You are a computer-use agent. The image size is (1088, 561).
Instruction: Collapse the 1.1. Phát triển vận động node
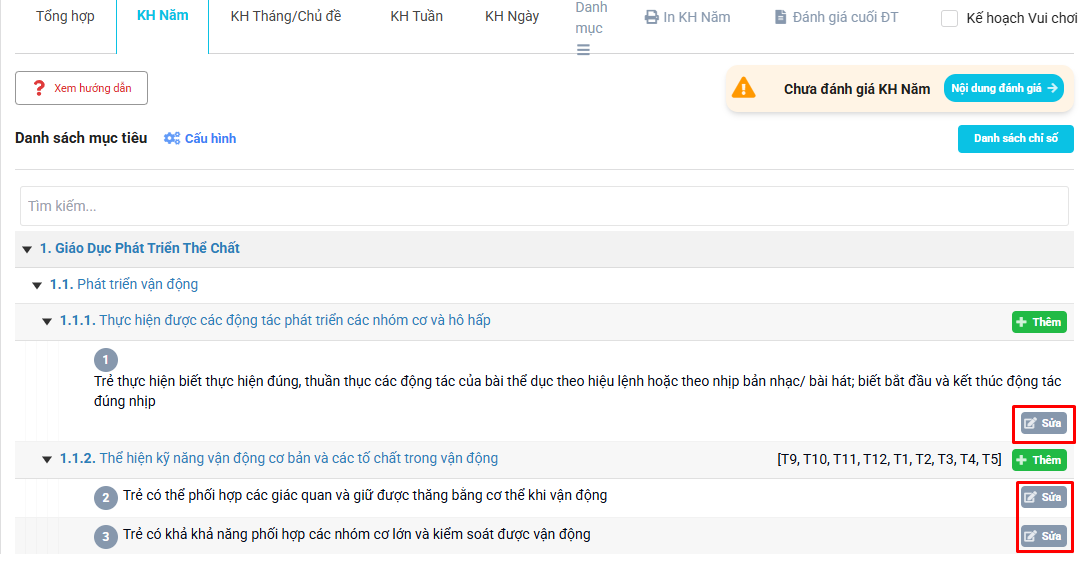(x=37, y=285)
